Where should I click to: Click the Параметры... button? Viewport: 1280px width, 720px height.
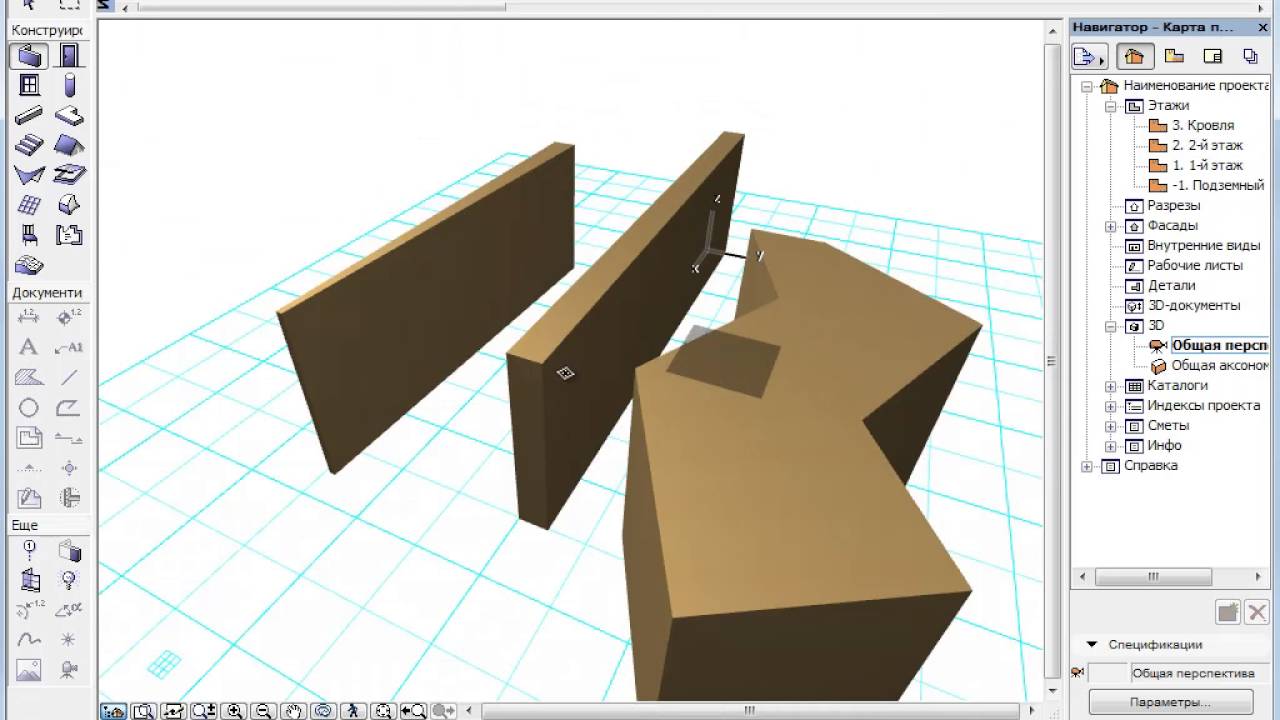click(1170, 702)
